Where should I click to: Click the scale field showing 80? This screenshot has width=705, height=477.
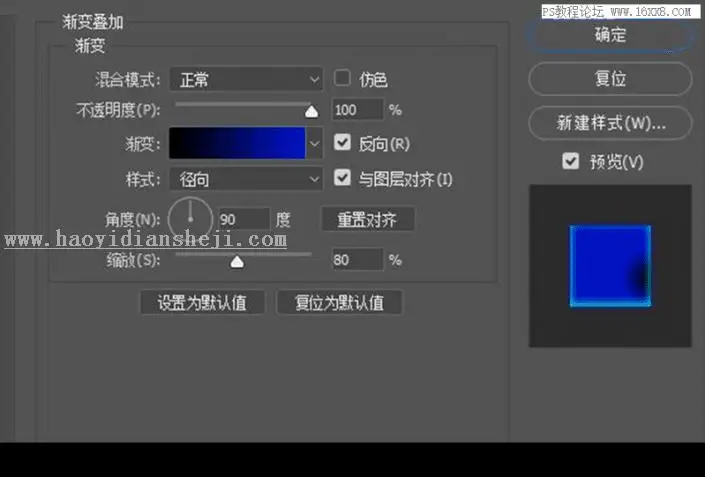click(x=358, y=259)
